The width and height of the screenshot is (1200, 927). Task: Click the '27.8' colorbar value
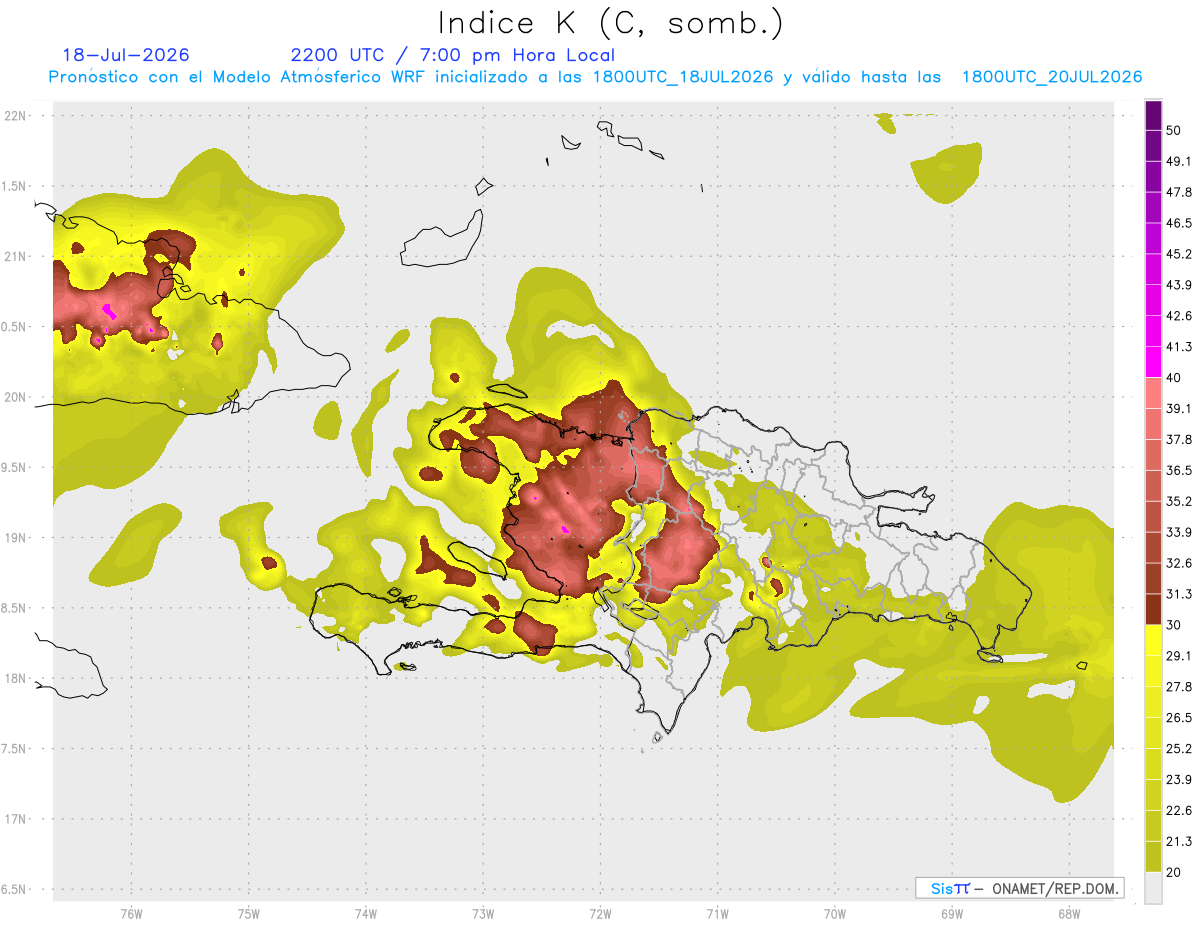click(x=1179, y=687)
